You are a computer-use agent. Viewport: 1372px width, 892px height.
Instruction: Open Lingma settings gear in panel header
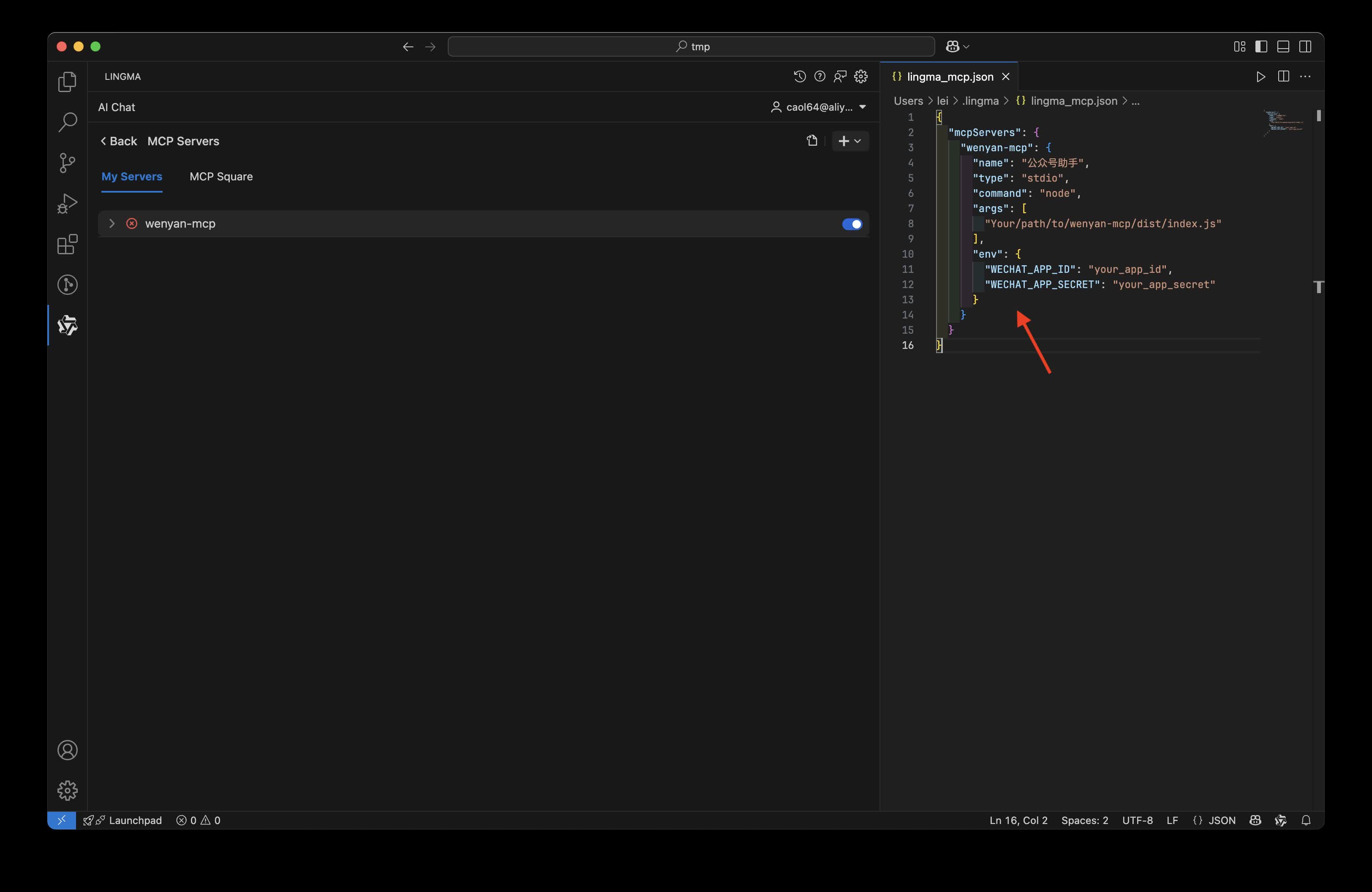pos(861,76)
